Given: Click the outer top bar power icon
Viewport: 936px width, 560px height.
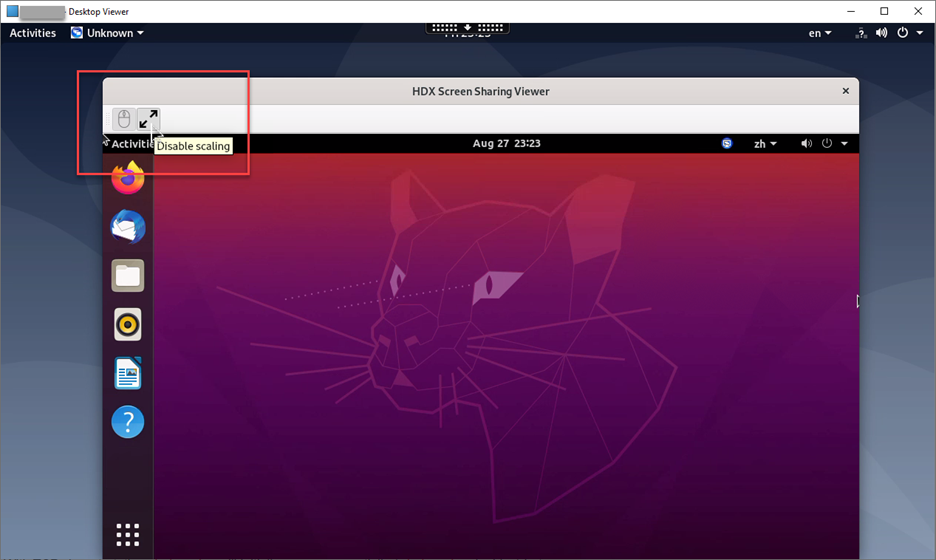Looking at the screenshot, I should [x=903, y=33].
